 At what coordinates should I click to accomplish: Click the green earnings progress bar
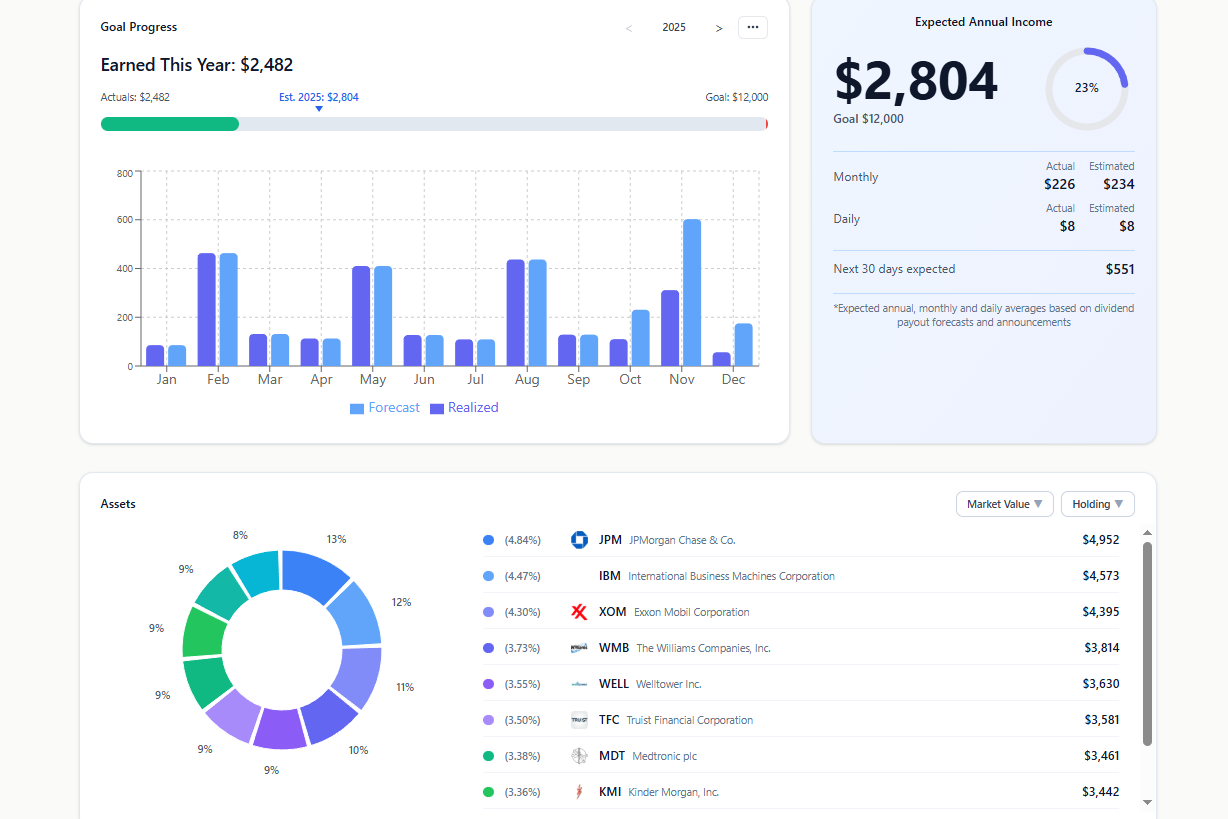point(170,124)
